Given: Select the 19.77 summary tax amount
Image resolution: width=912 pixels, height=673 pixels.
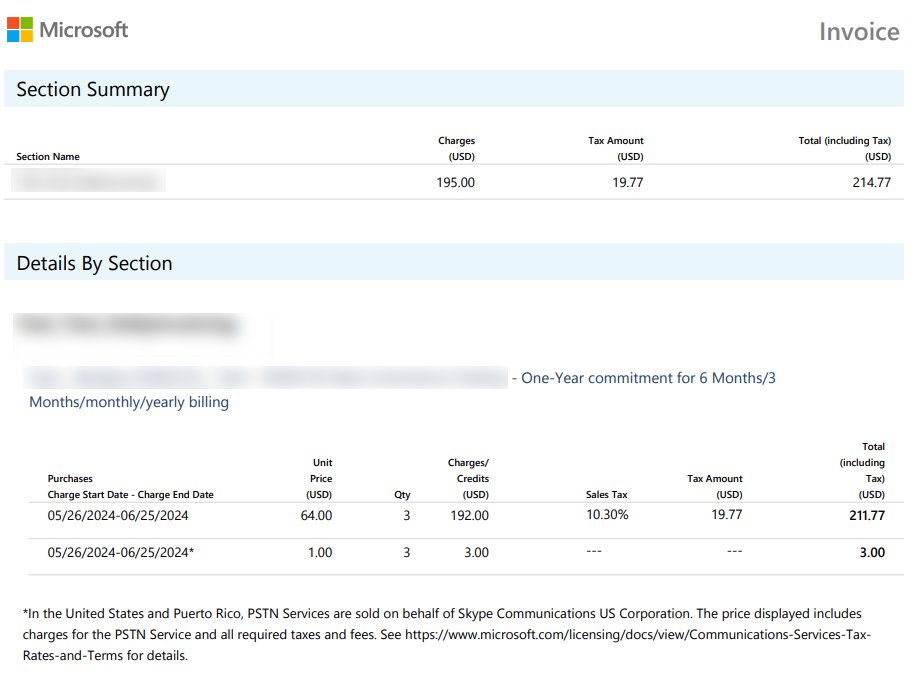Looking at the screenshot, I should pyautogui.click(x=628, y=183).
